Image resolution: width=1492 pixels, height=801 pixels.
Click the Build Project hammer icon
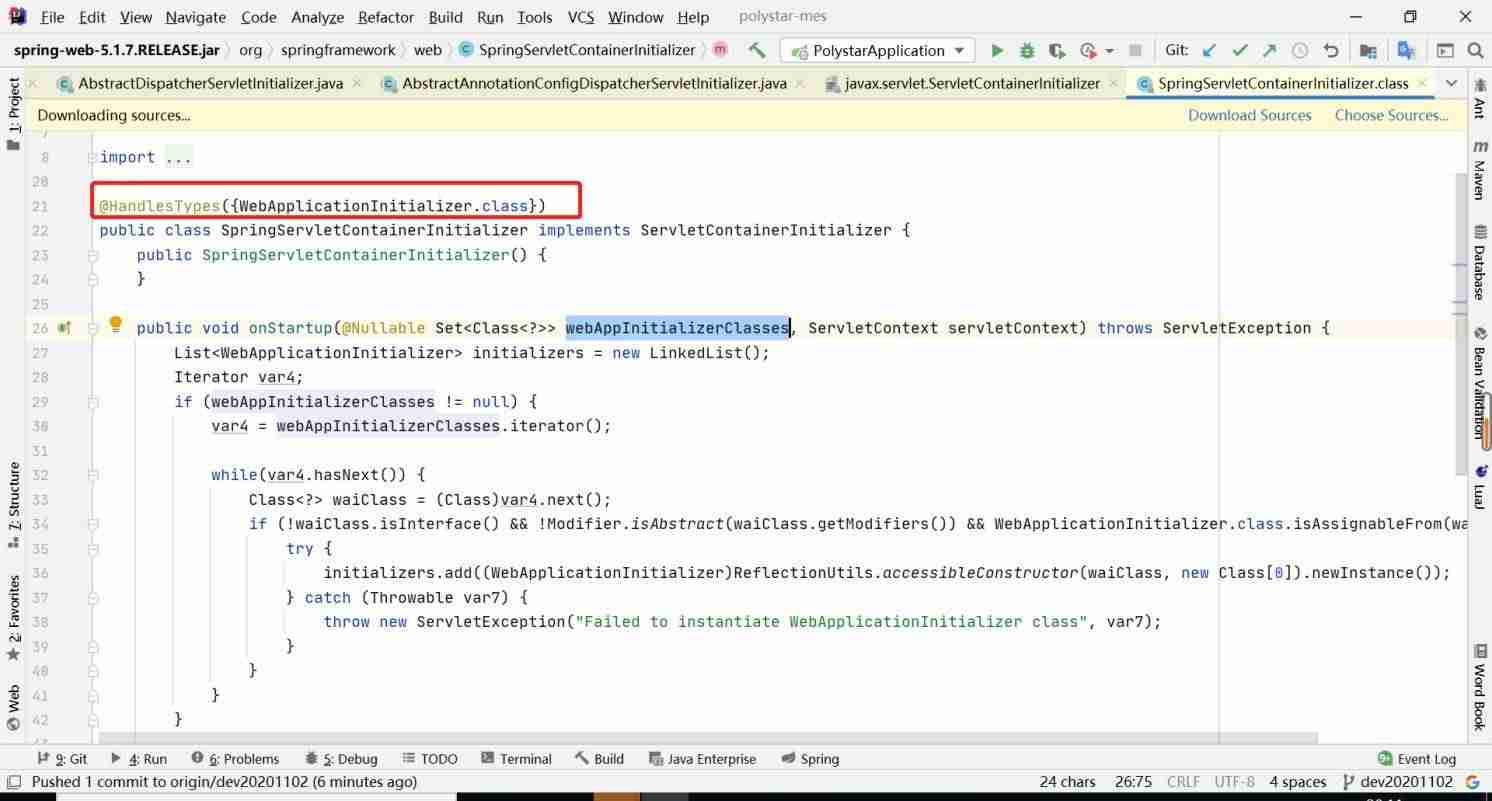(757, 50)
